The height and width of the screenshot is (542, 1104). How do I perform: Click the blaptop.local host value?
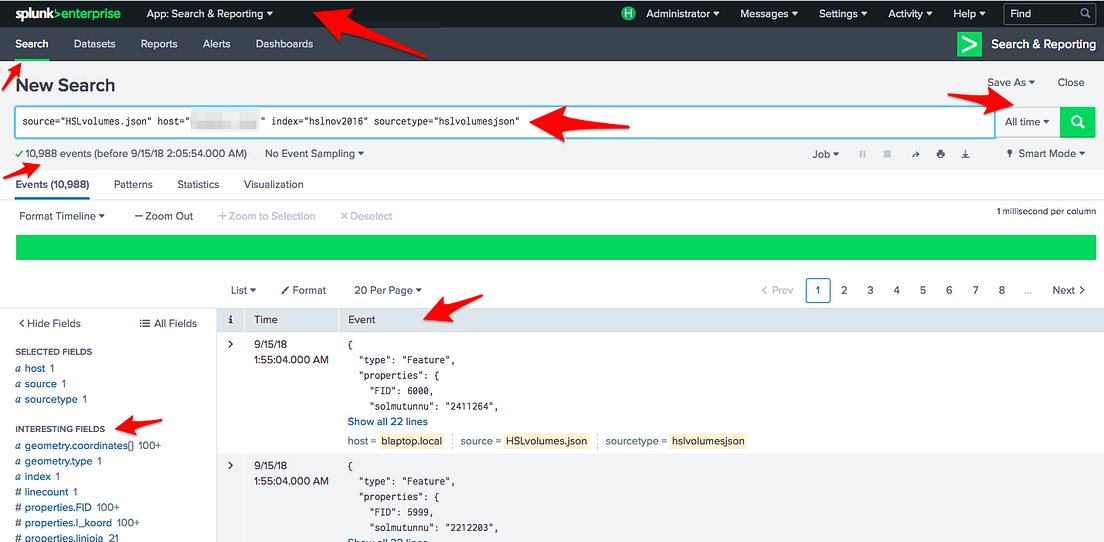(411, 441)
